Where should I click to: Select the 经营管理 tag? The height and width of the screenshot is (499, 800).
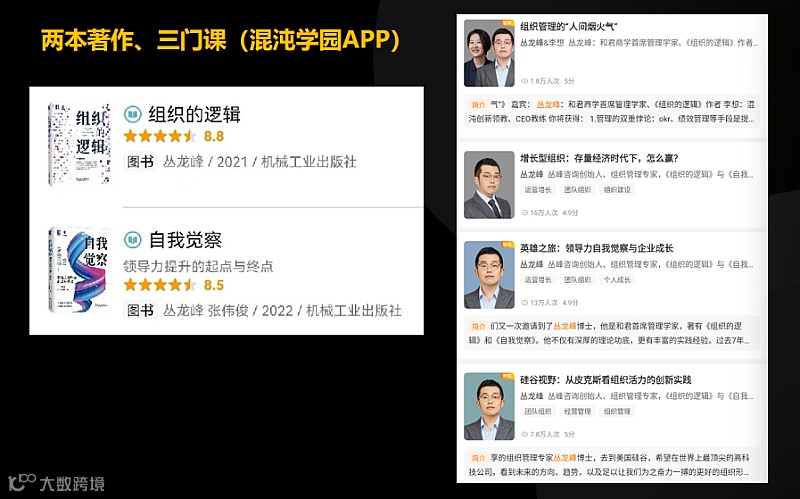point(578,411)
